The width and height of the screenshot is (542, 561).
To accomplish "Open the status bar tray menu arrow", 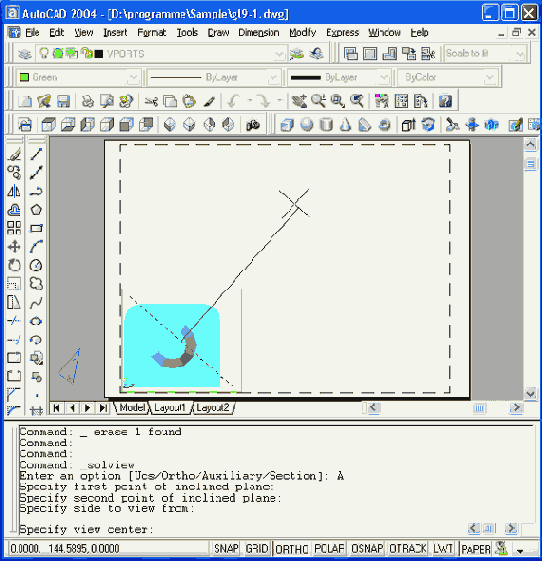I will 520,551.
